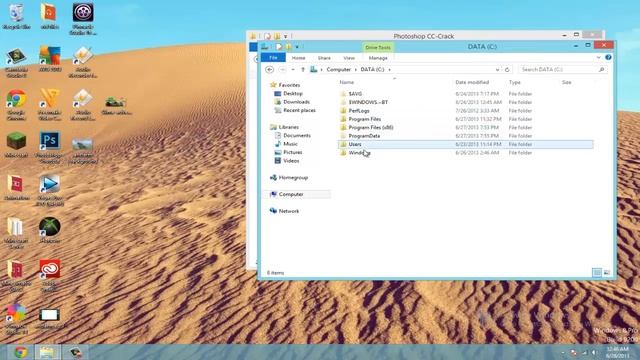Click the Up one level arrow
640x360 pixels.
303,69
